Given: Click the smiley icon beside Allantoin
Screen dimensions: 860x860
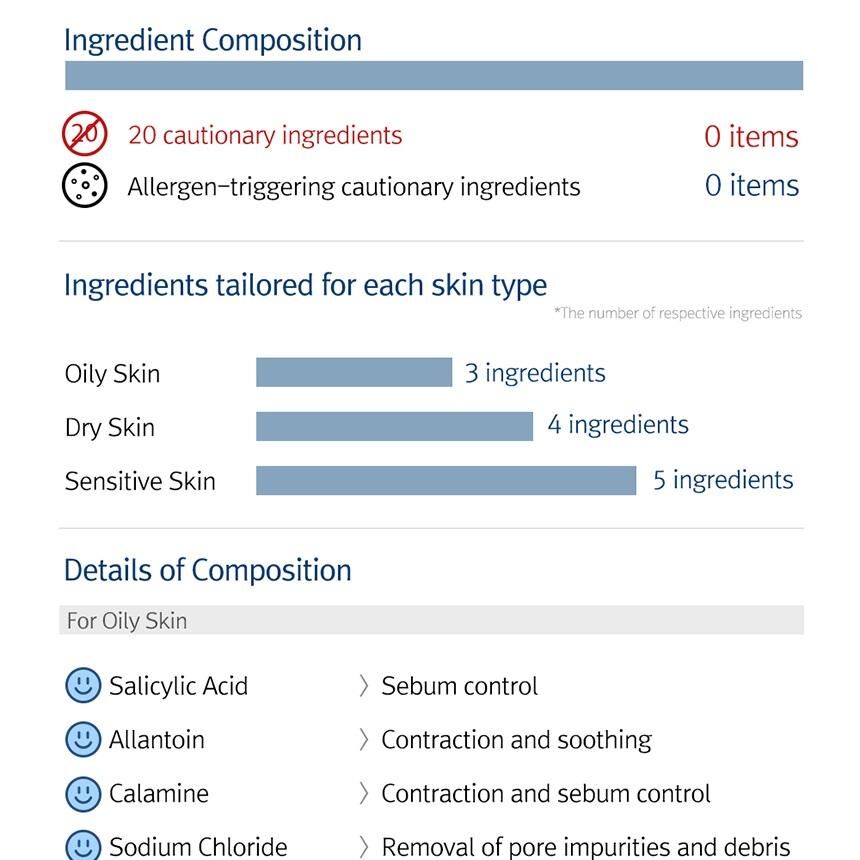Looking at the screenshot, I should (83, 740).
